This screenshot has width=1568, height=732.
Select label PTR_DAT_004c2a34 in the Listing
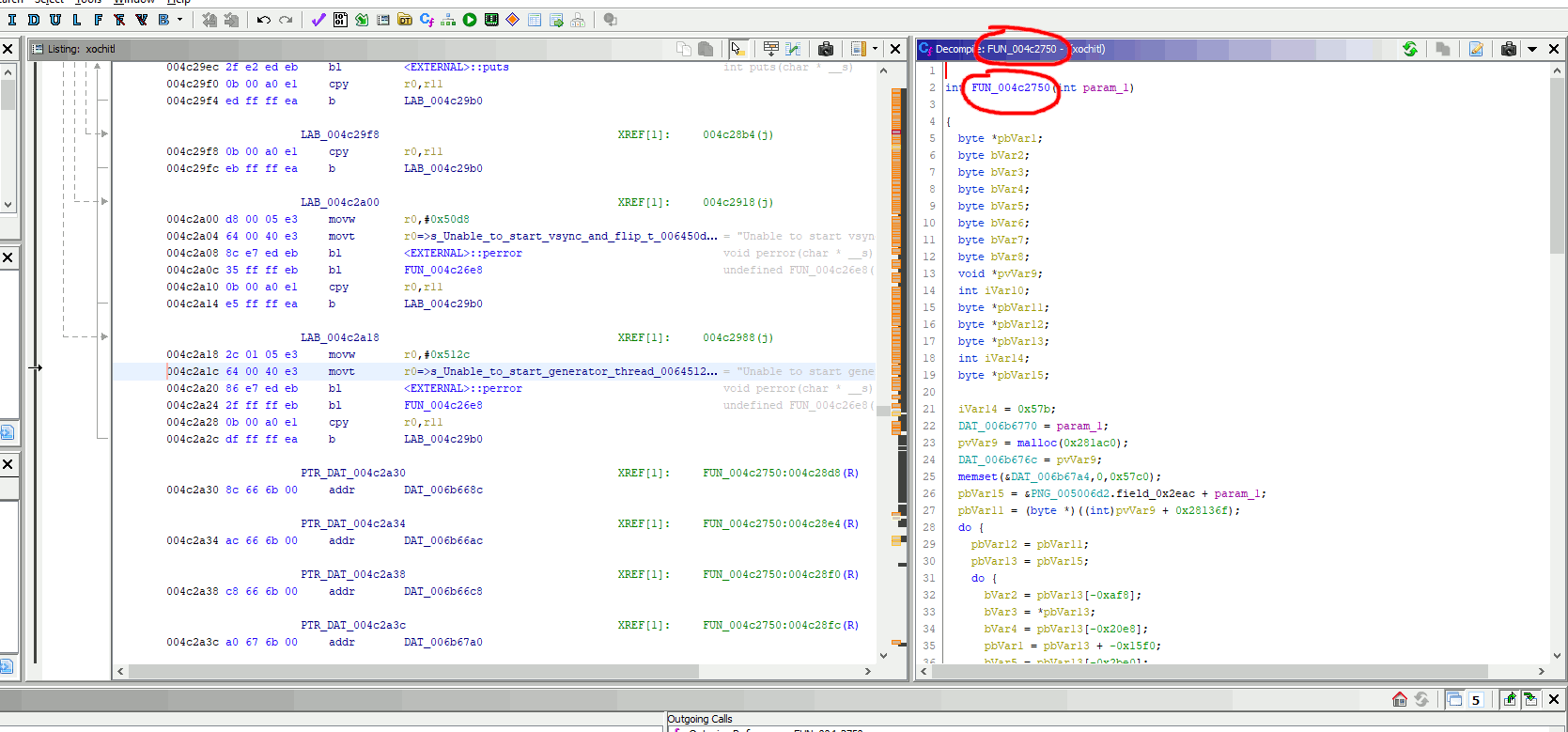pyautogui.click(x=353, y=524)
